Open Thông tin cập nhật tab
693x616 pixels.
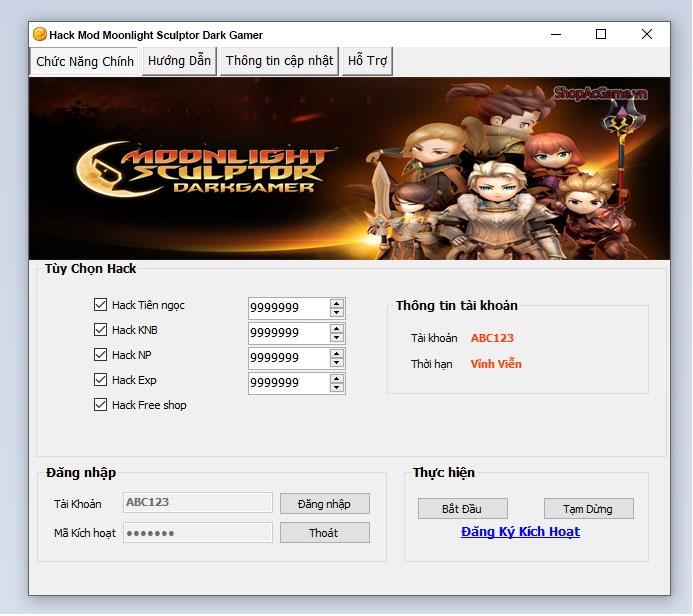click(x=279, y=61)
